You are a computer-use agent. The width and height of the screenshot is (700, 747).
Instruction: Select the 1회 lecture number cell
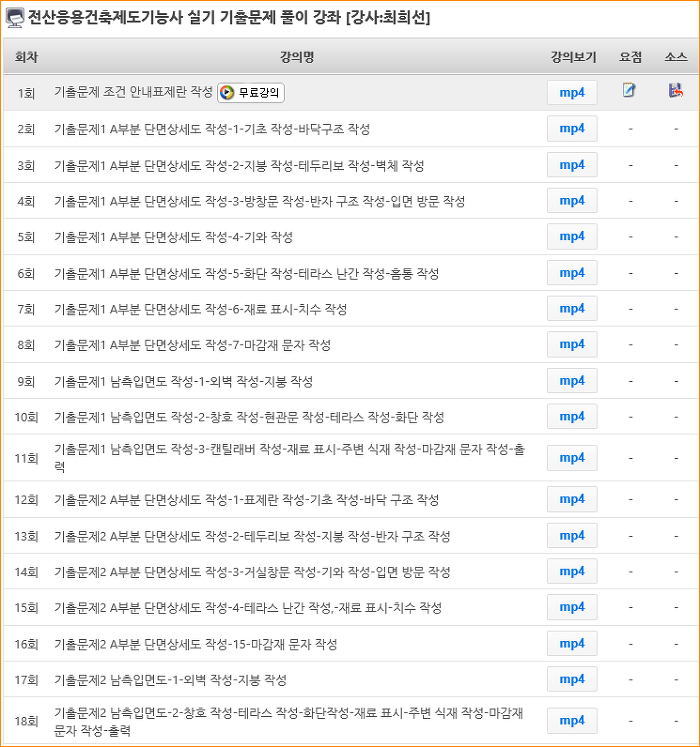26,93
